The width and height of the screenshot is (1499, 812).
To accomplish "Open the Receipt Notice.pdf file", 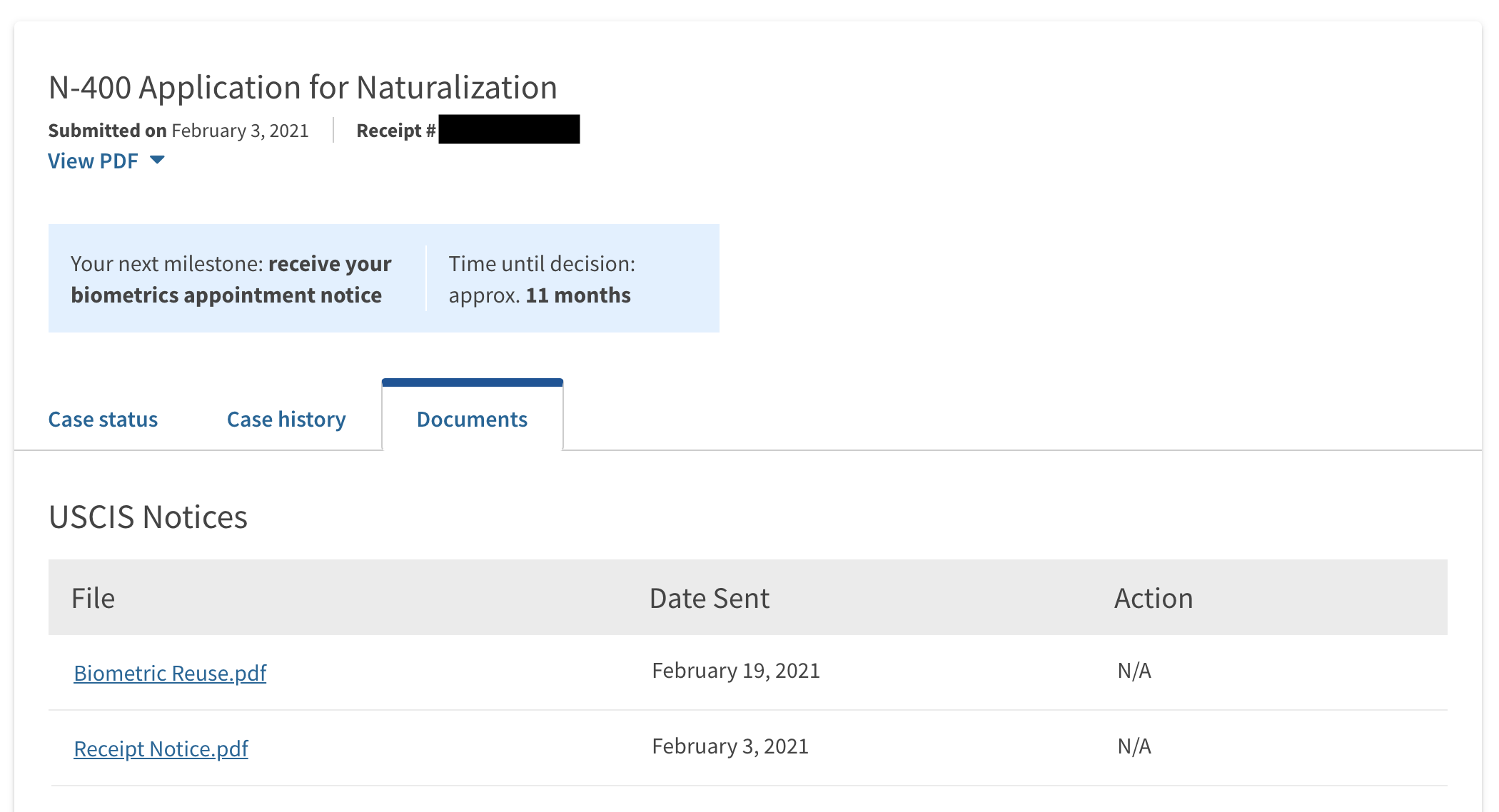I will point(161,748).
